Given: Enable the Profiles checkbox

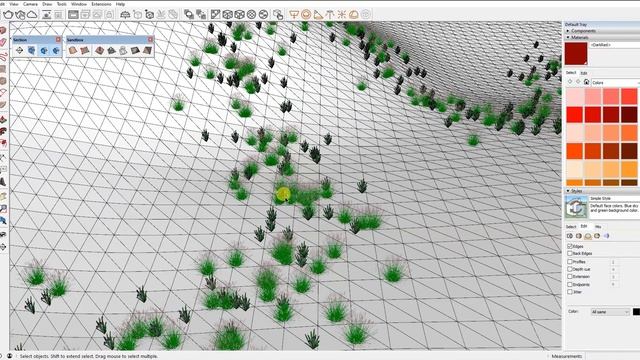Looking at the screenshot, I should [x=570, y=262].
